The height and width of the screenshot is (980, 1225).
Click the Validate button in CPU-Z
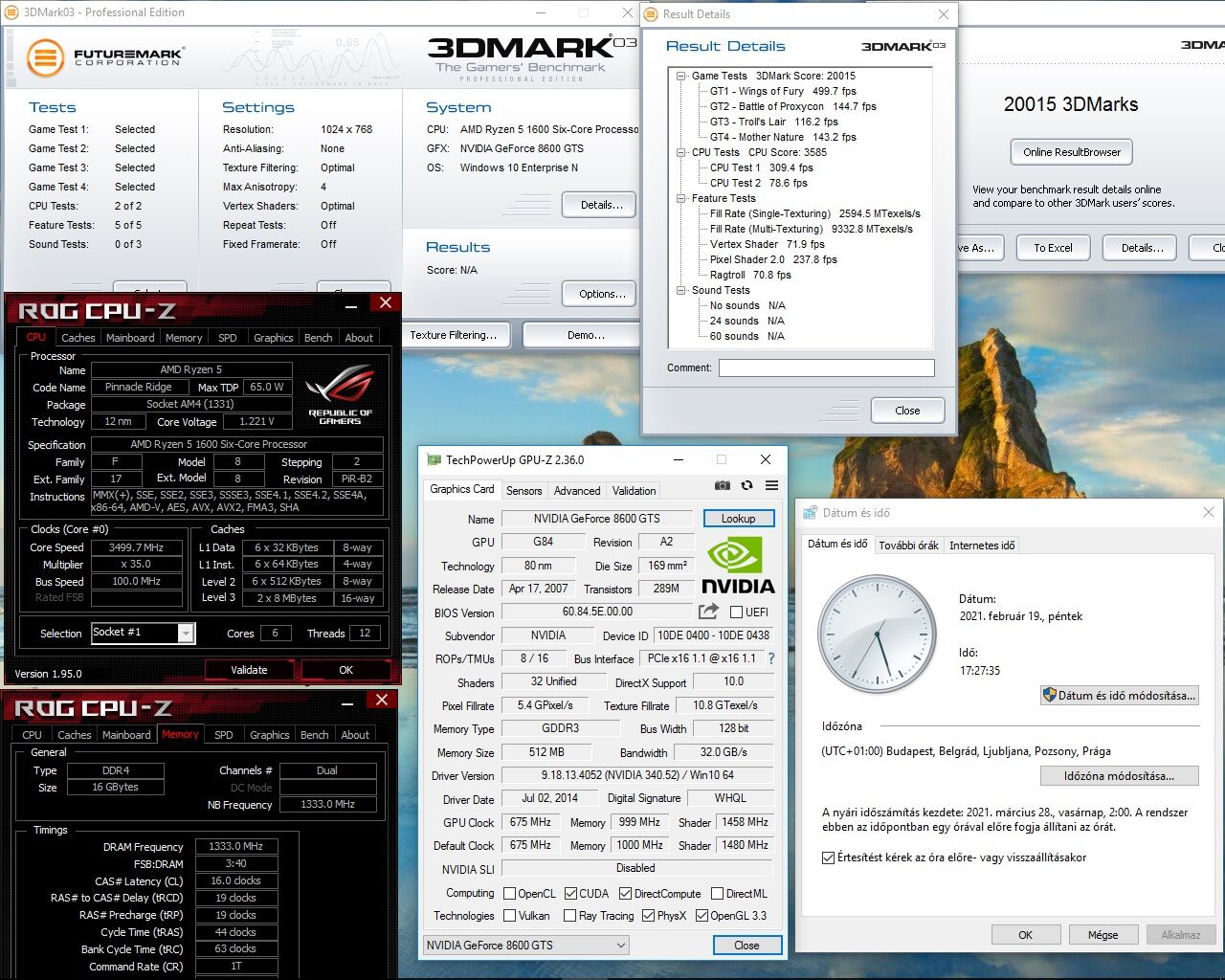coord(249,670)
